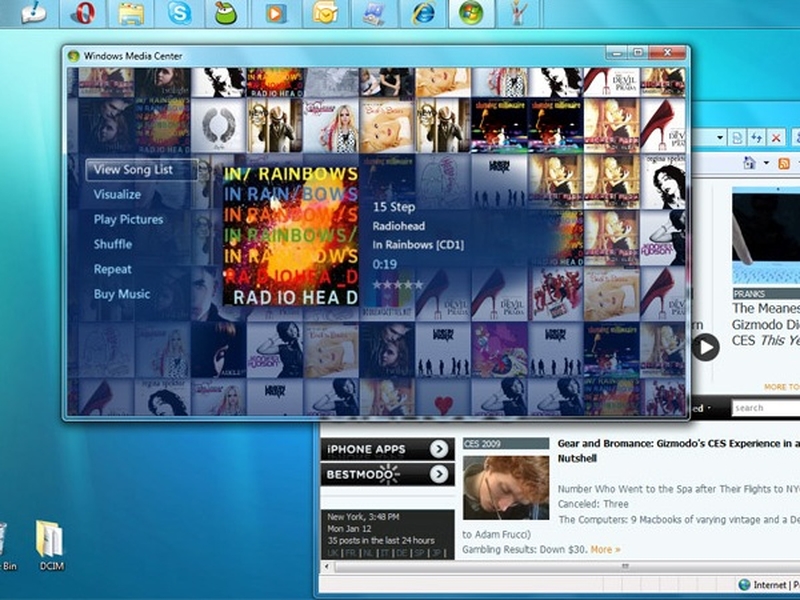Click the Gizmodo search field
This screenshot has width=800, height=600.
[765, 408]
